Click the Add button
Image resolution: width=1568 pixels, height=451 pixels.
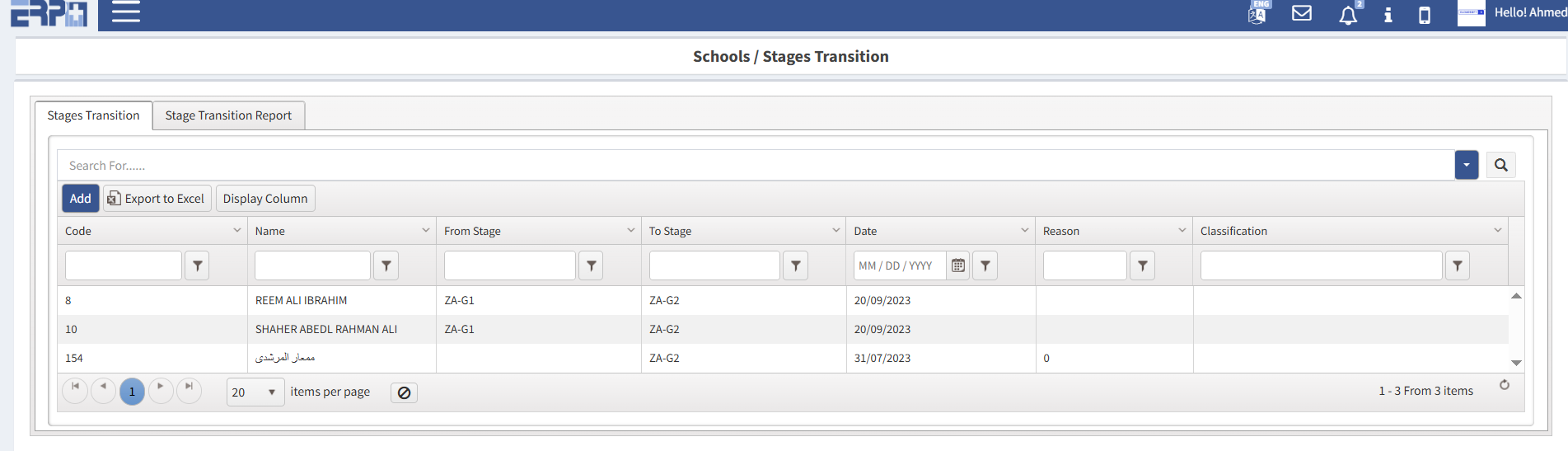(80, 199)
